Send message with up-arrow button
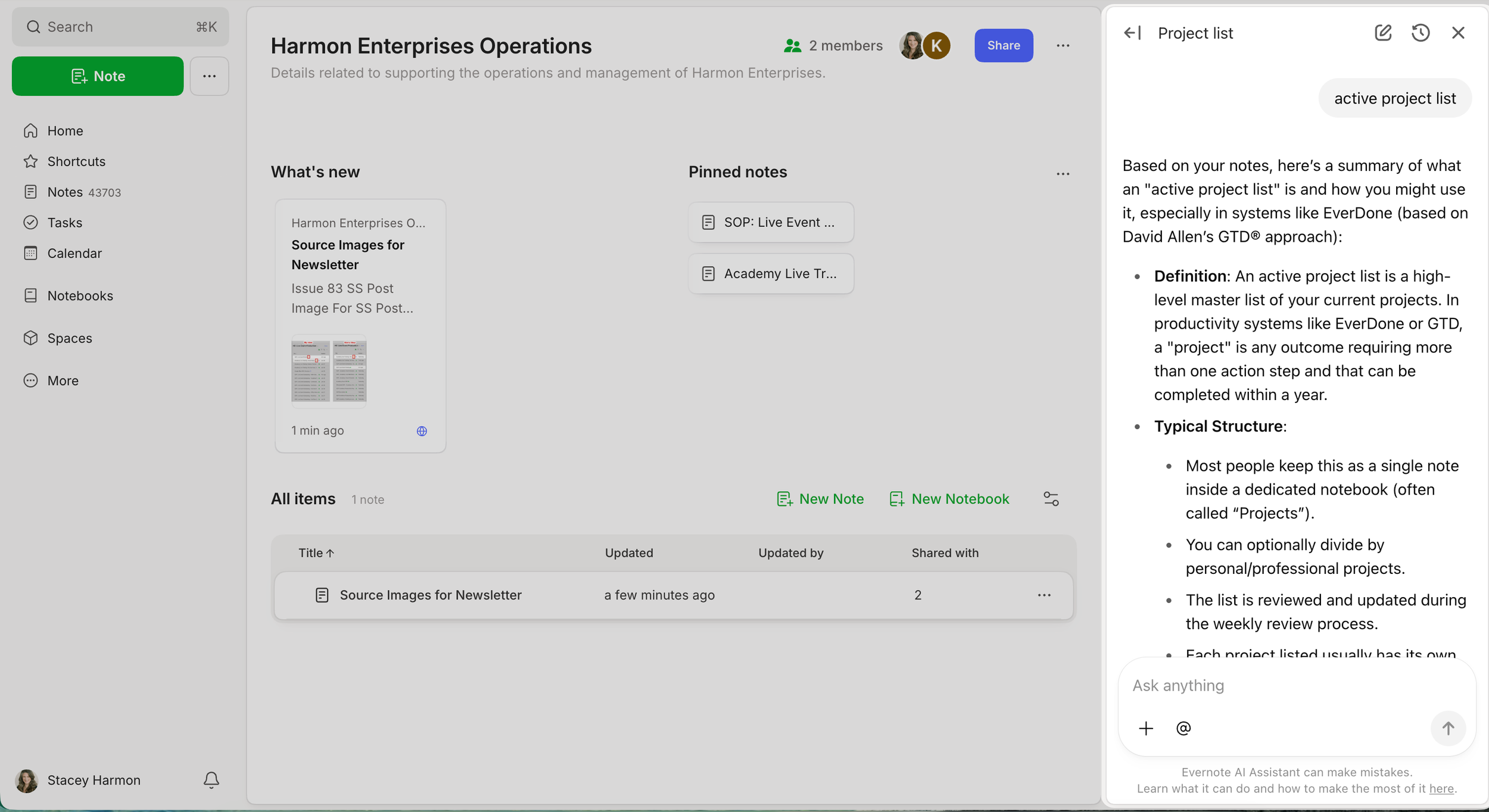 pos(1448,727)
